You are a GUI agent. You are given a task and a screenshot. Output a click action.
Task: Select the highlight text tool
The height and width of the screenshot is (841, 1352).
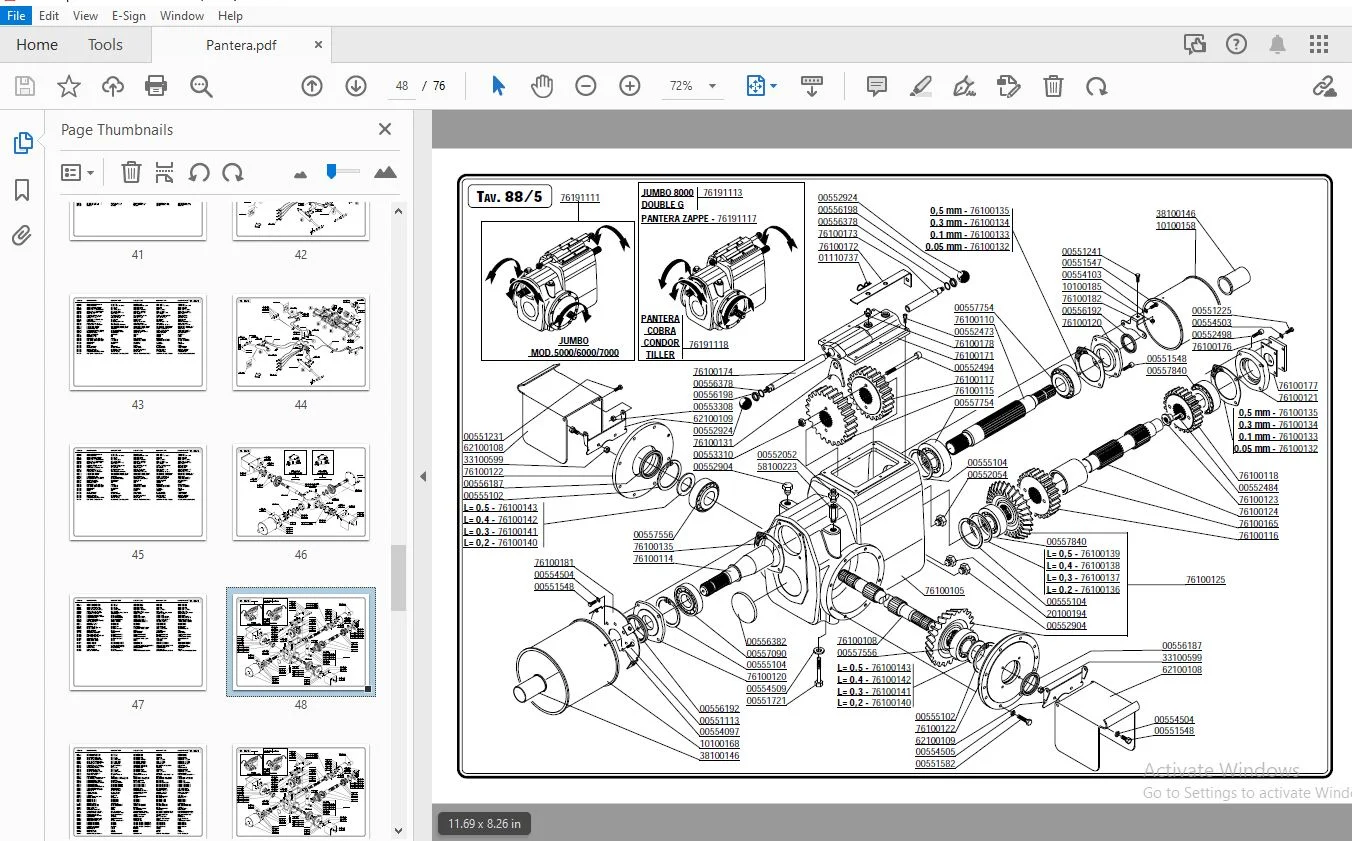(921, 86)
